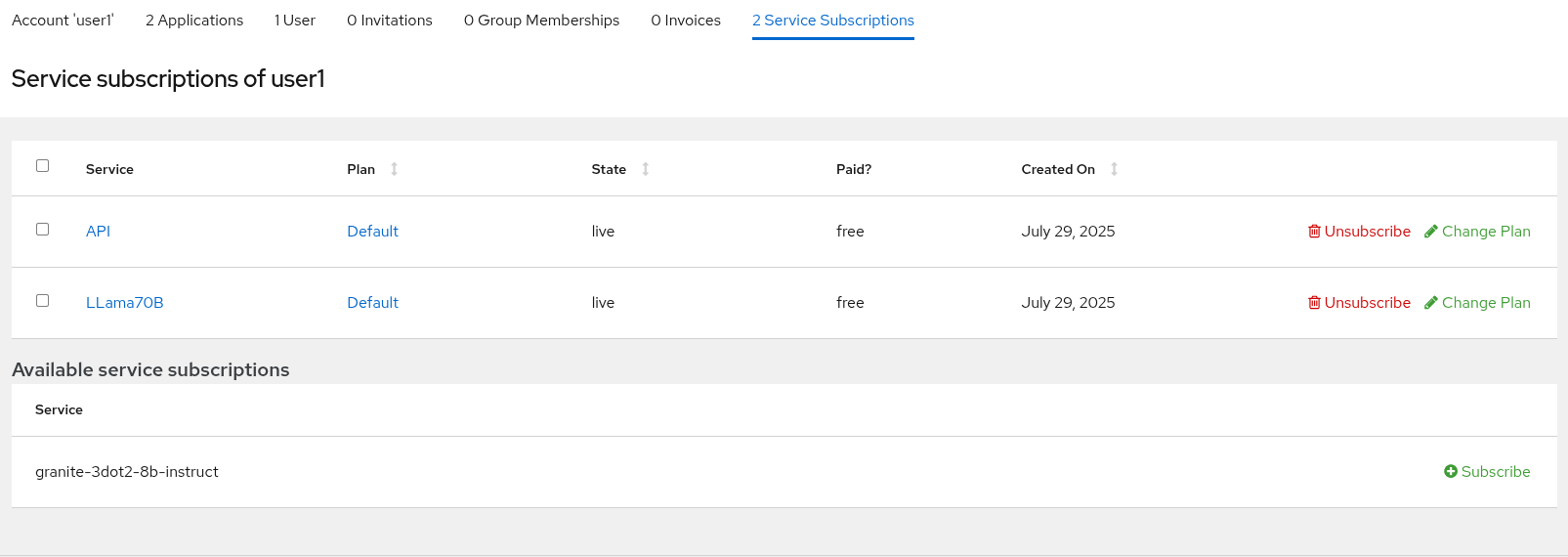
Task: Select the 2 Service Subscriptions tab
Action: coord(833,21)
